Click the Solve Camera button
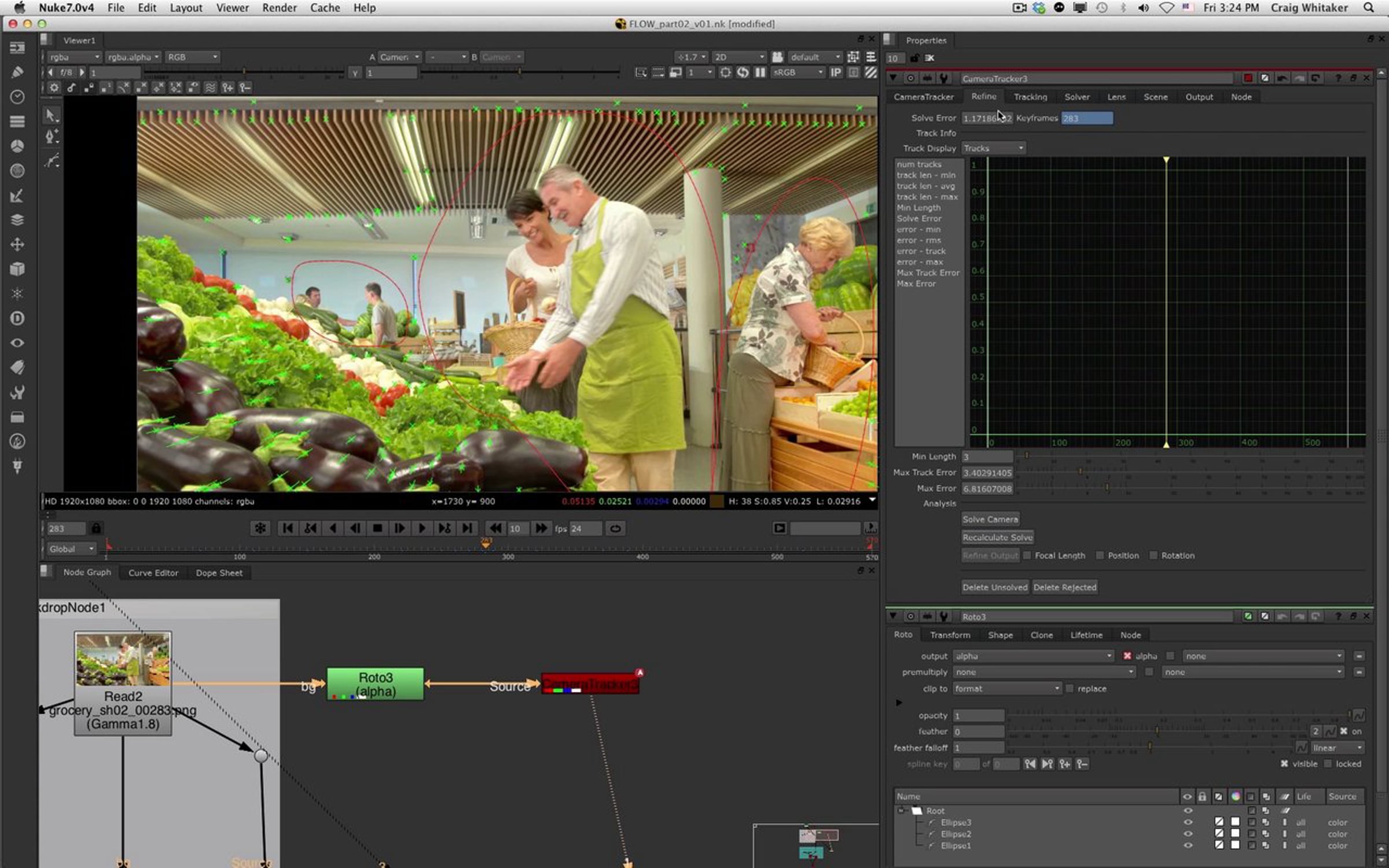 pyautogui.click(x=990, y=519)
